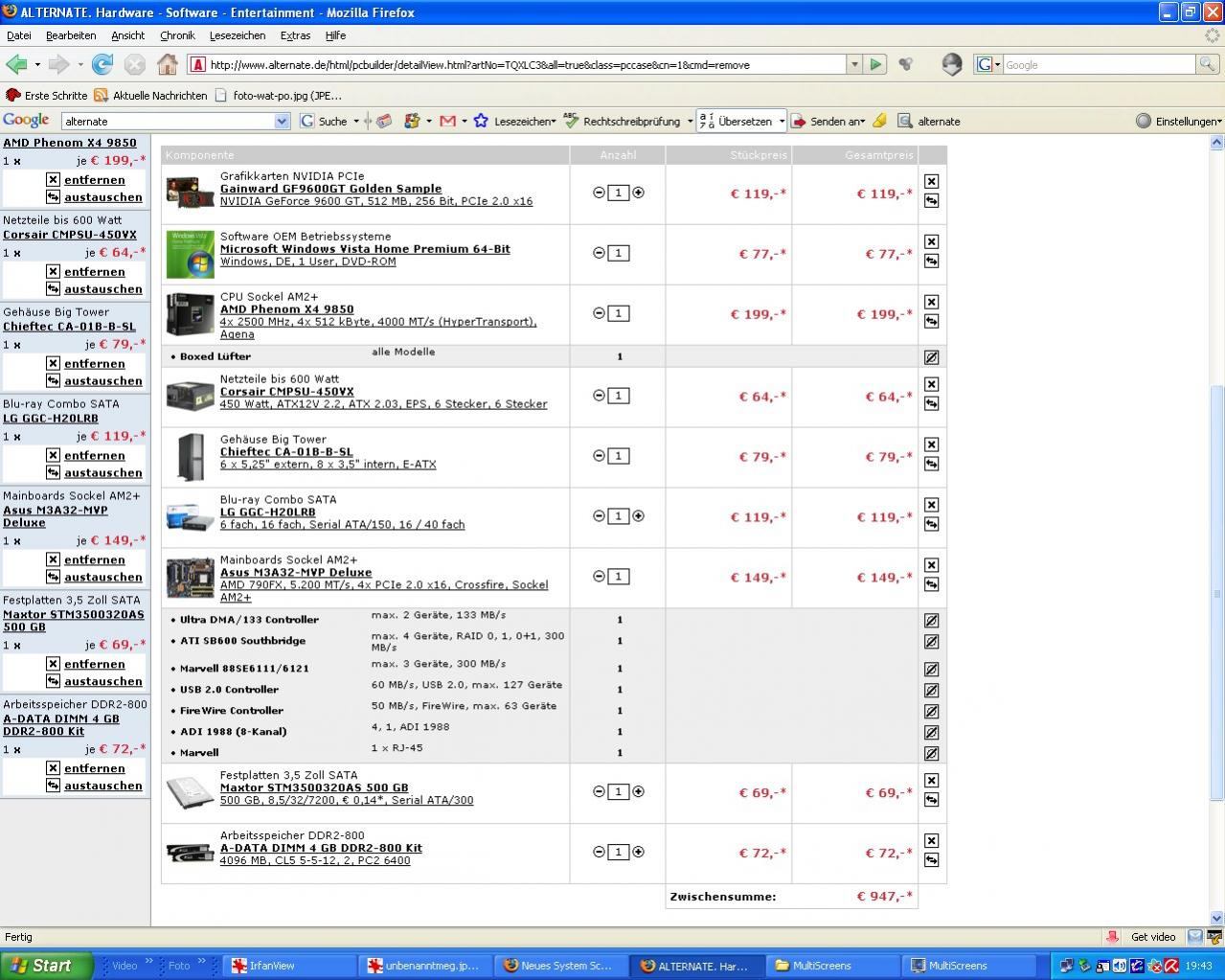Image resolution: width=1225 pixels, height=980 pixels.
Task: Open the Lesezeichen menu
Action: [238, 35]
